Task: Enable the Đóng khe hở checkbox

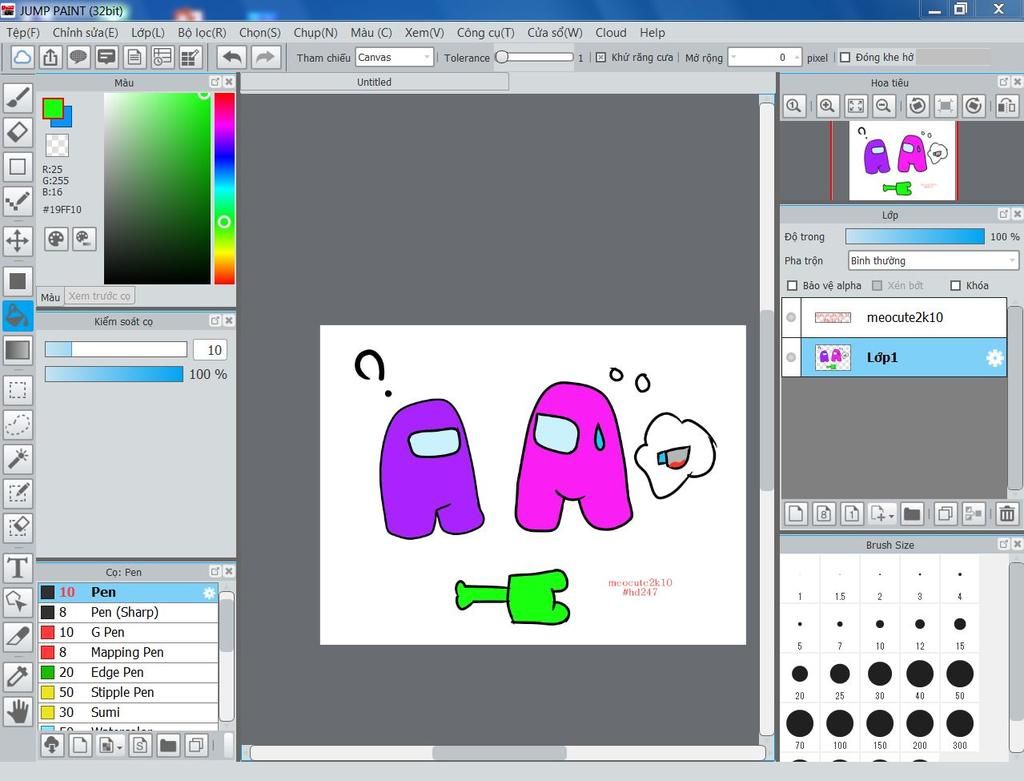Action: [845, 57]
